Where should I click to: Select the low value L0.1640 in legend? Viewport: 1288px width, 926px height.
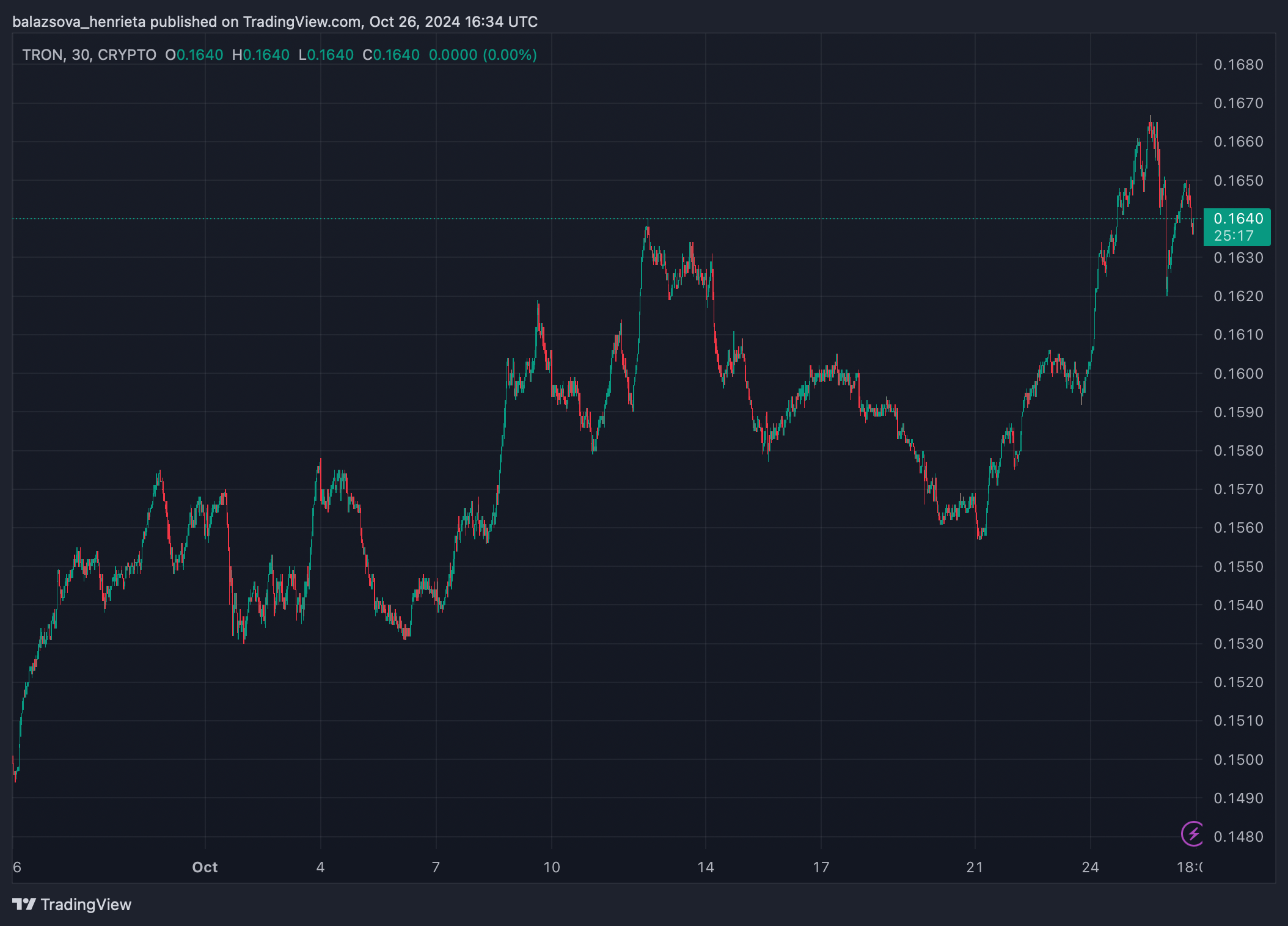click(326, 55)
